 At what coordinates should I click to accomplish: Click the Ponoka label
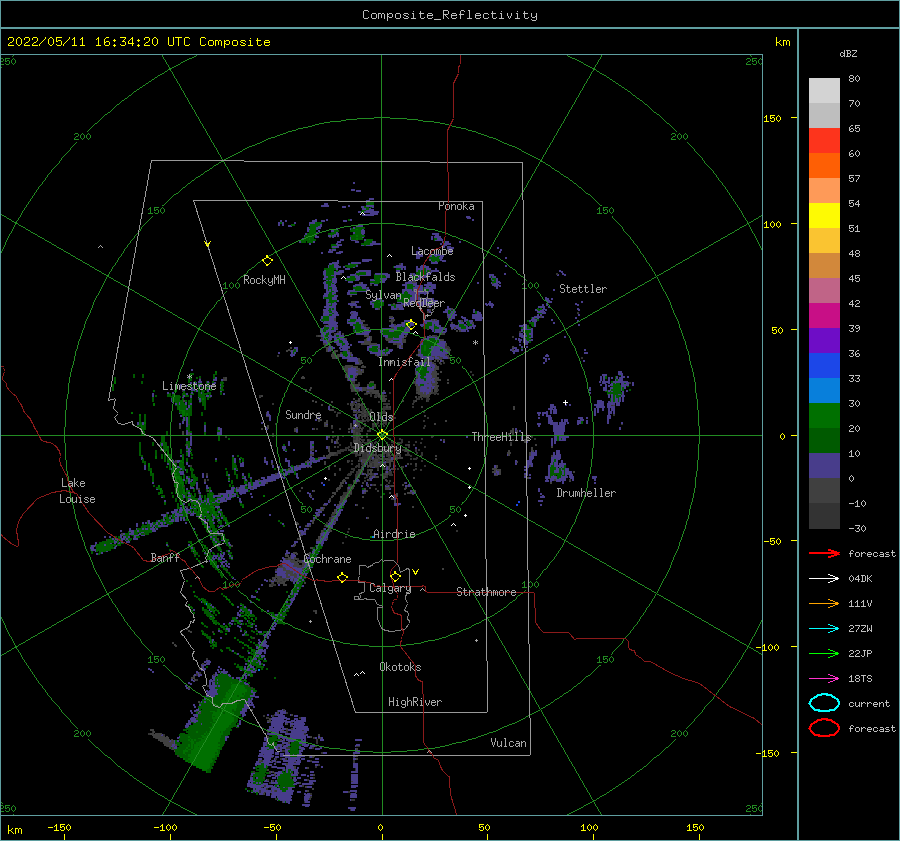(456, 206)
